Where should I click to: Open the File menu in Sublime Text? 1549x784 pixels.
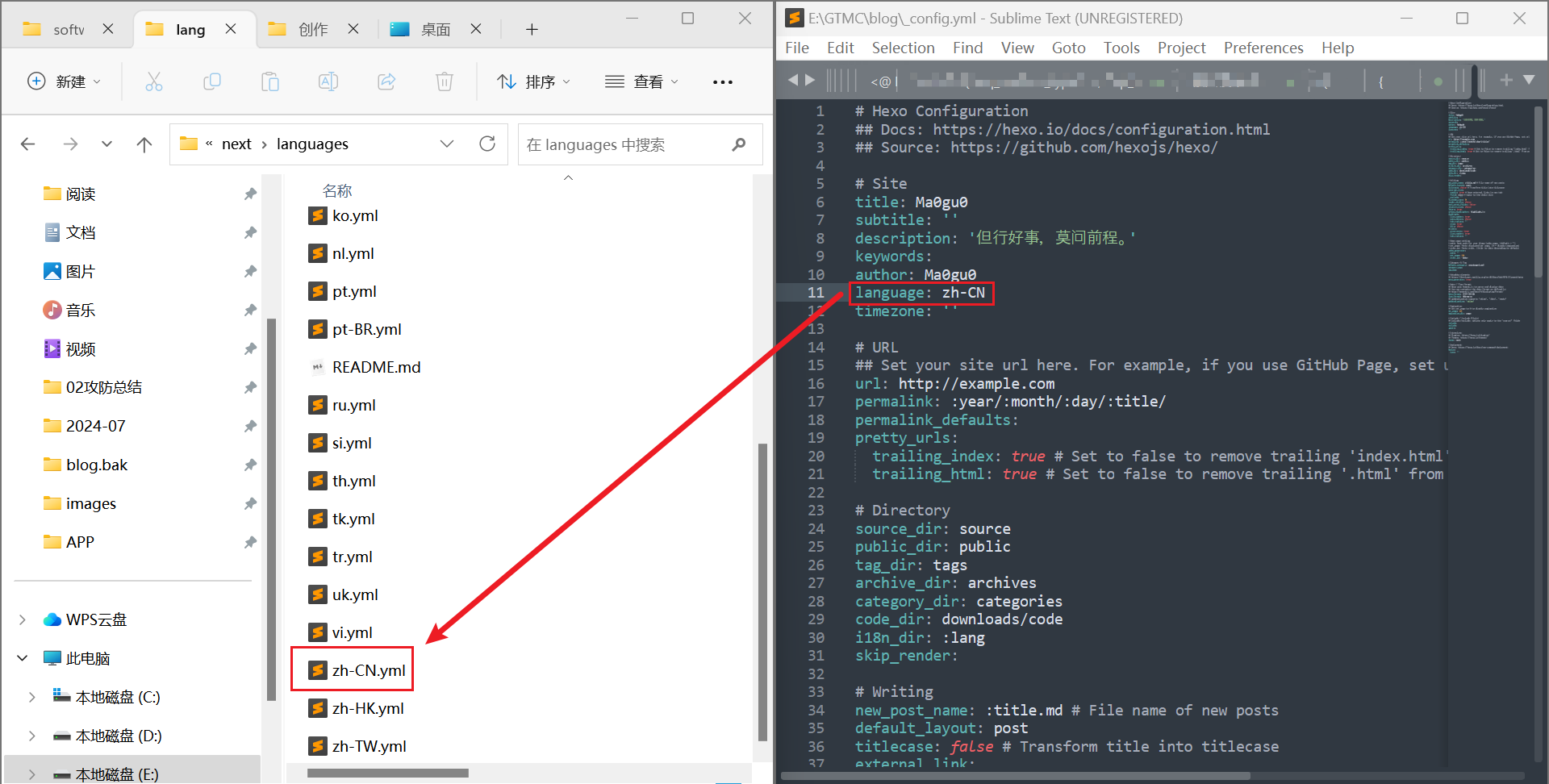tap(797, 48)
